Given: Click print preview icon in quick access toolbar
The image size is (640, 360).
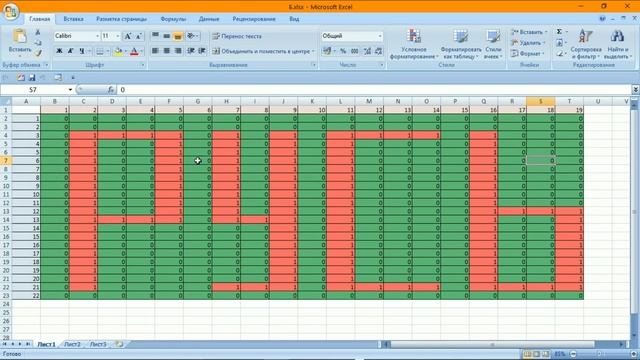Looking at the screenshot, I should coord(58,78).
